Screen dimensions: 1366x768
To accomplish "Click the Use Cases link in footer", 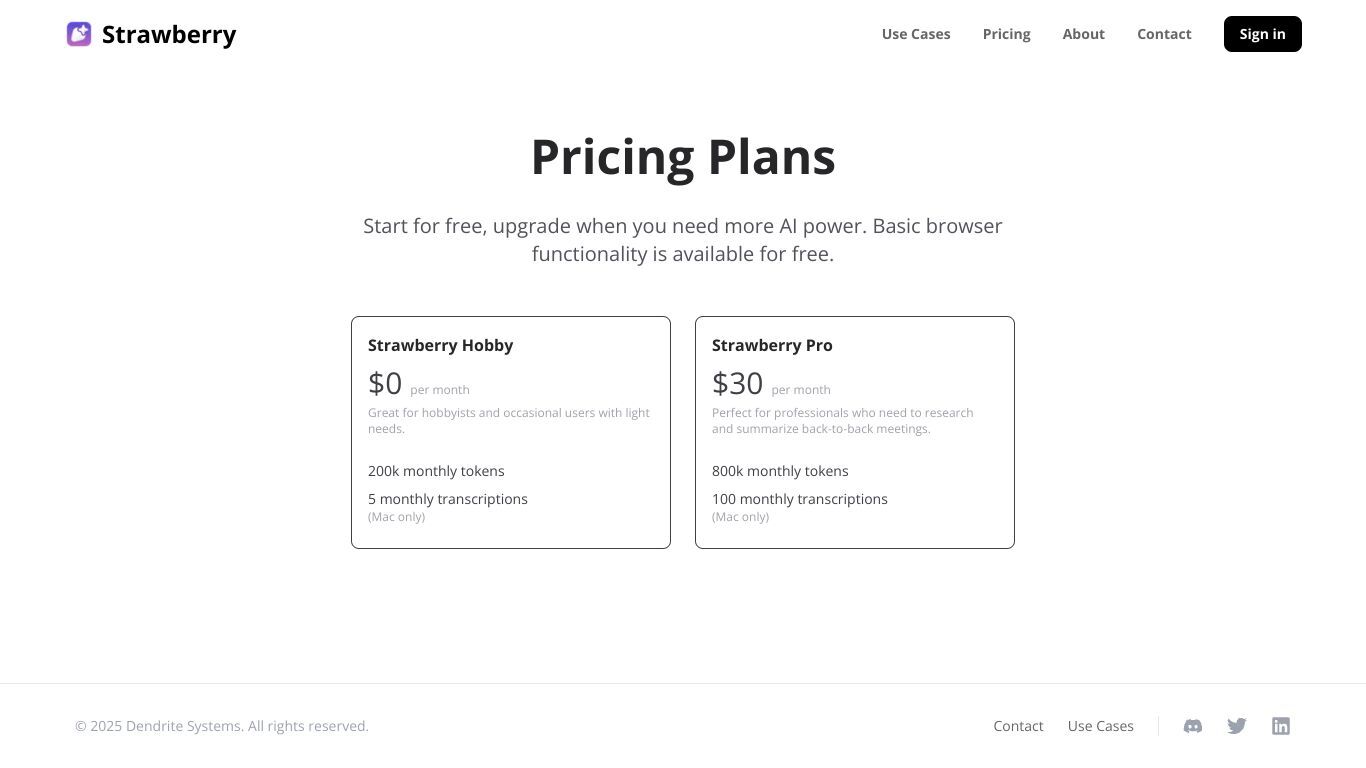I will coord(1100,726).
